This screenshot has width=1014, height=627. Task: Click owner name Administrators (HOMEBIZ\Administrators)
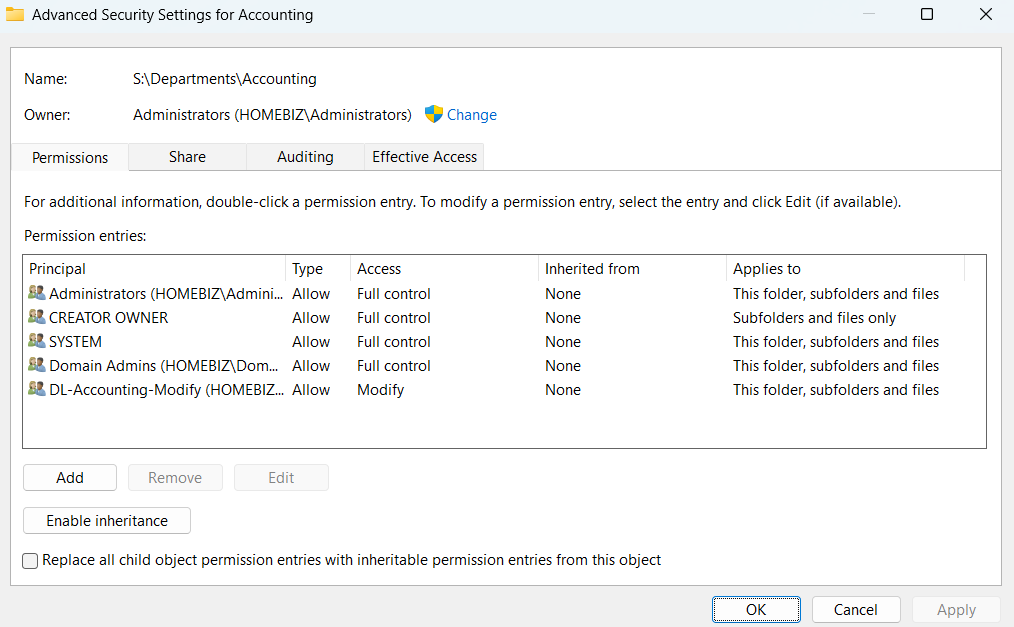pyautogui.click(x=272, y=115)
